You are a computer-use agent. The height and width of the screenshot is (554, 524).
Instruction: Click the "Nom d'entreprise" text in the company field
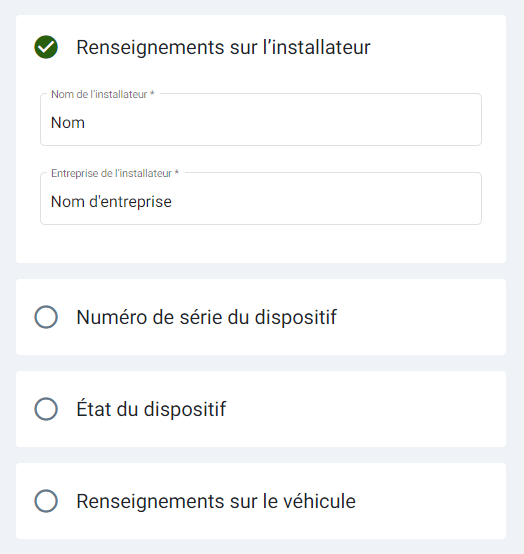click(x=111, y=202)
